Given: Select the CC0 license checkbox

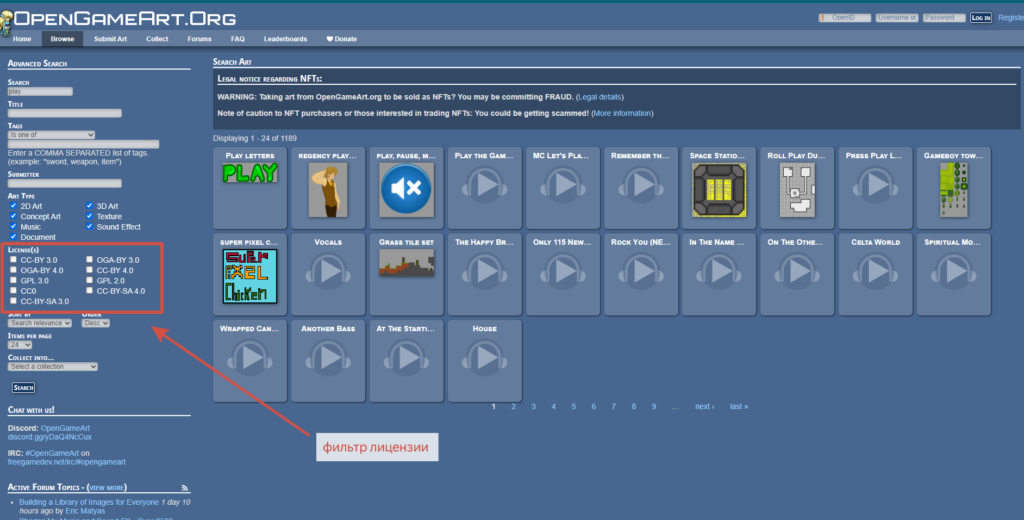Looking at the screenshot, I should pos(13,291).
